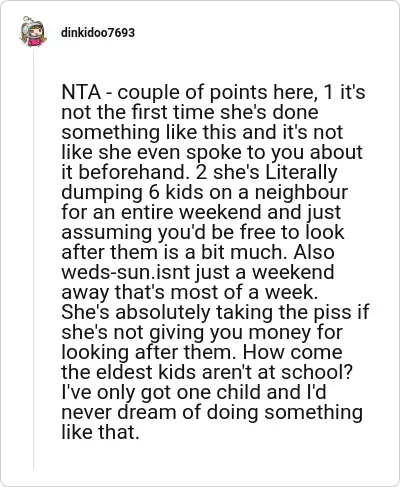The height and width of the screenshot is (487, 400).
Task: Click the line "like she even spoke to you about"
Action: coord(212,152)
